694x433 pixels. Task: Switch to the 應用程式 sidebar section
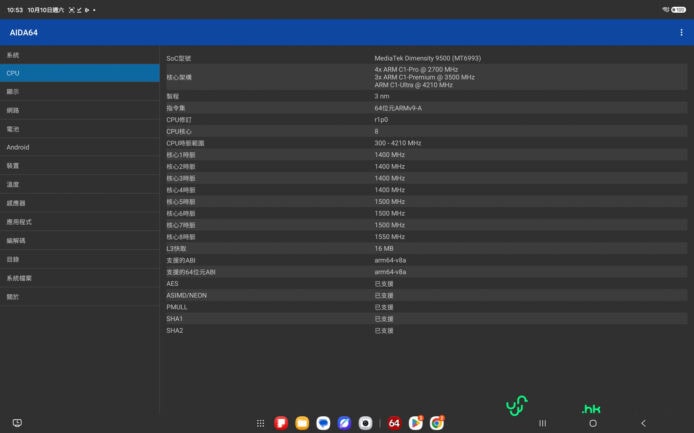[x=80, y=222]
